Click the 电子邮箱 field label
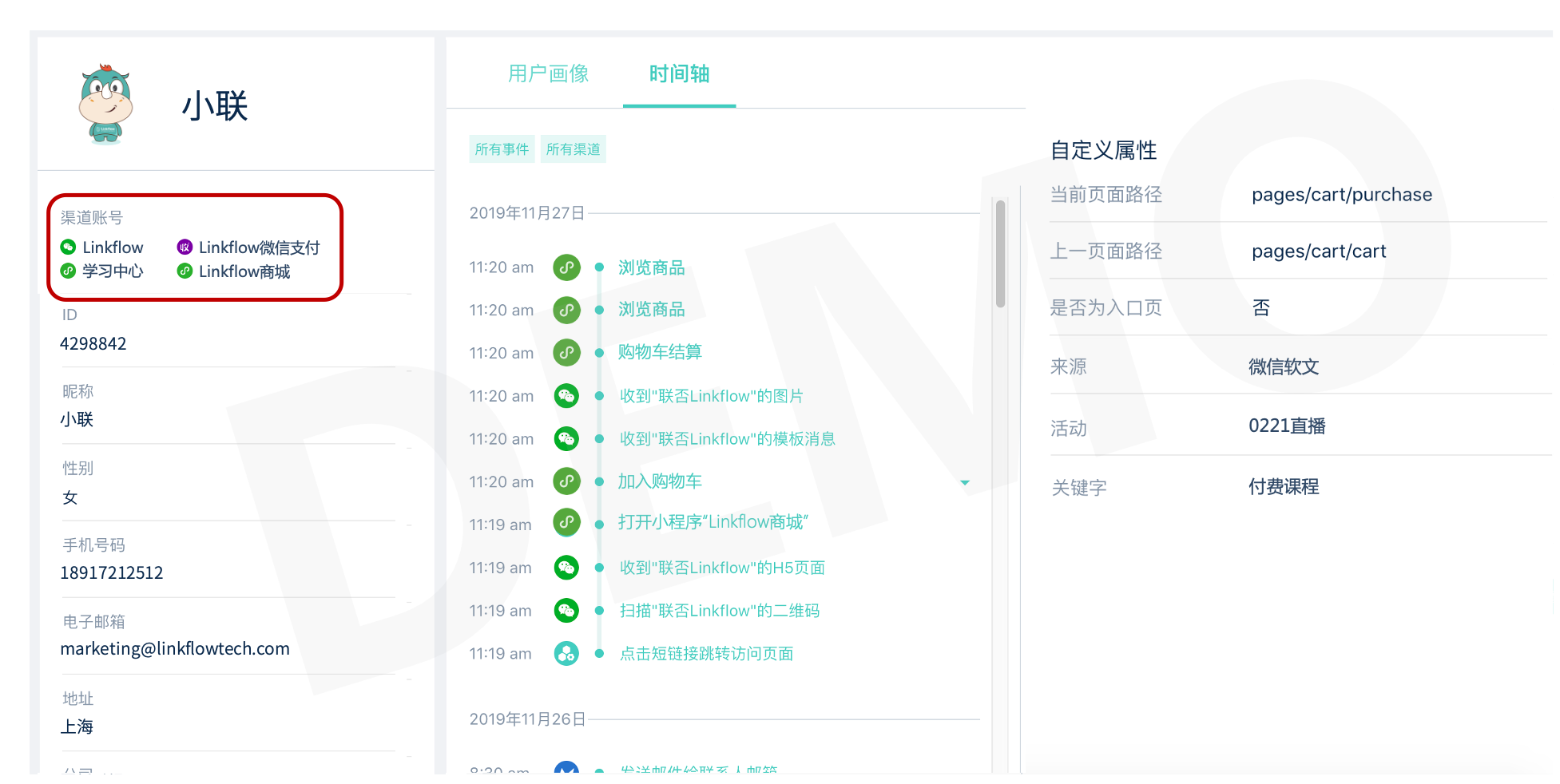1560x784 pixels. tap(94, 622)
